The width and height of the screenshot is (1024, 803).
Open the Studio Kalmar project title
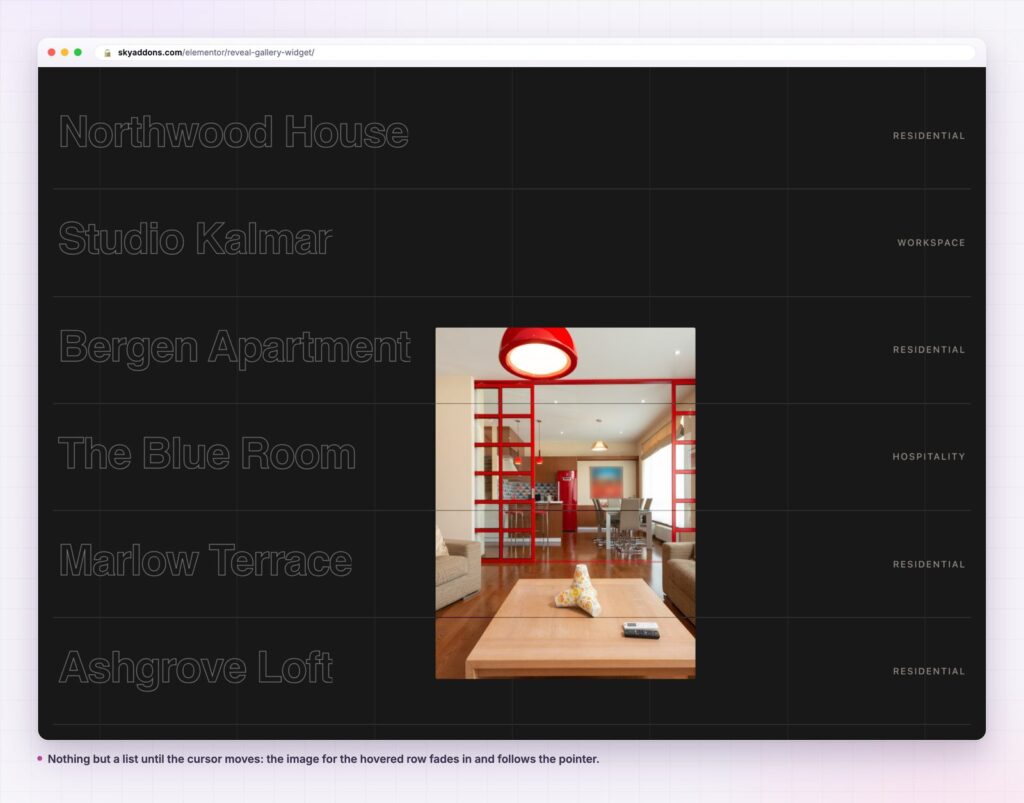pos(195,239)
